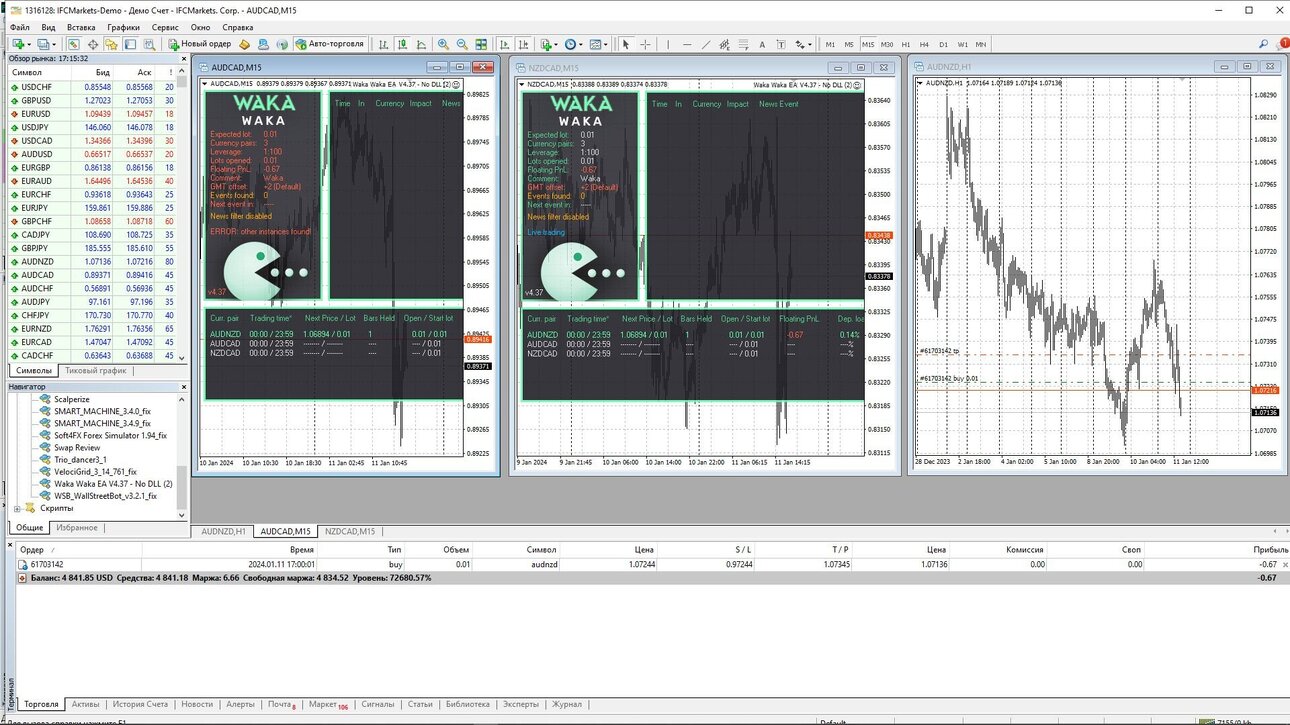The image size is (1290, 725).
Task: Select the trendline drawing tool
Action: click(x=706, y=44)
